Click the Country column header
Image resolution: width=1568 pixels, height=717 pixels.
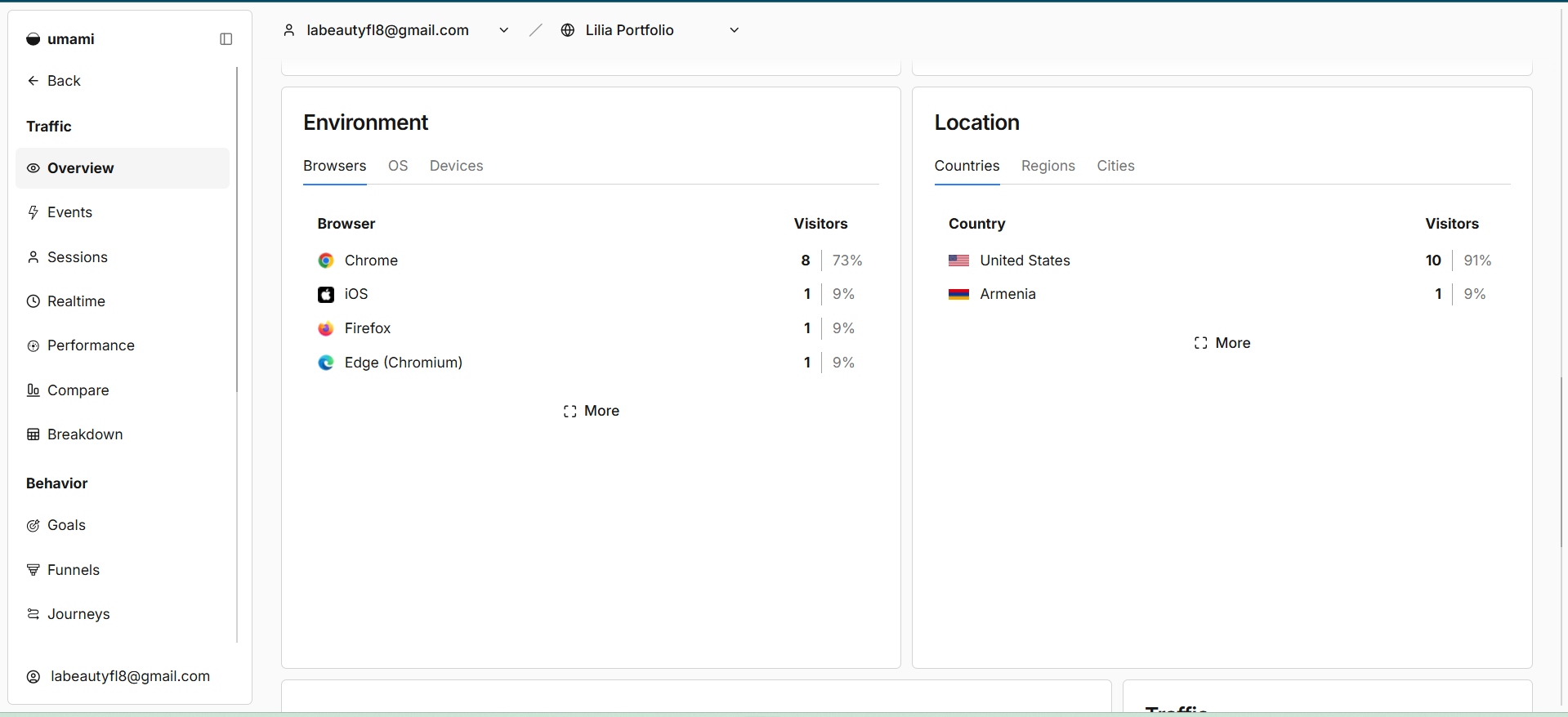976,224
